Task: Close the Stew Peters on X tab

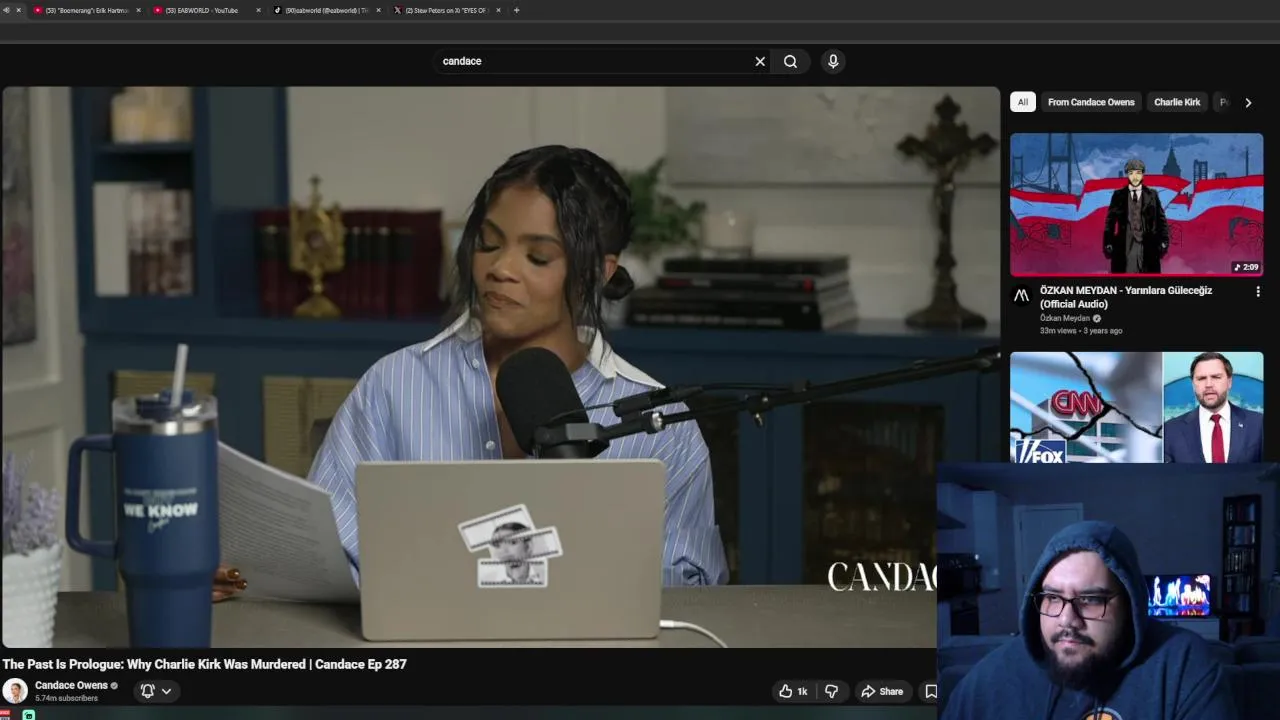Action: (x=498, y=10)
